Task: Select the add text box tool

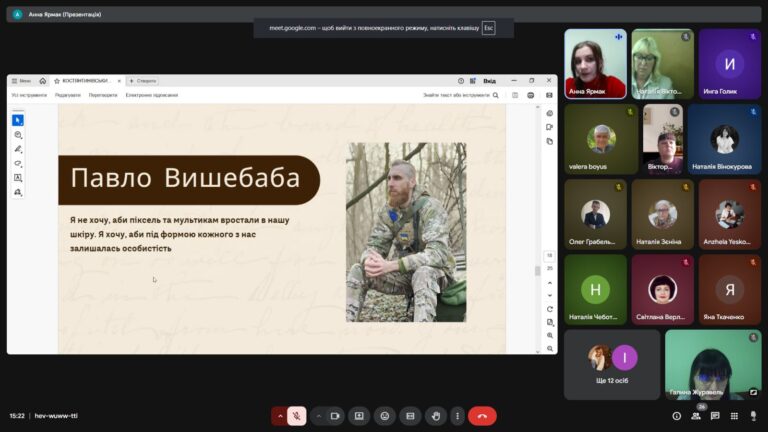Action: click(18, 178)
